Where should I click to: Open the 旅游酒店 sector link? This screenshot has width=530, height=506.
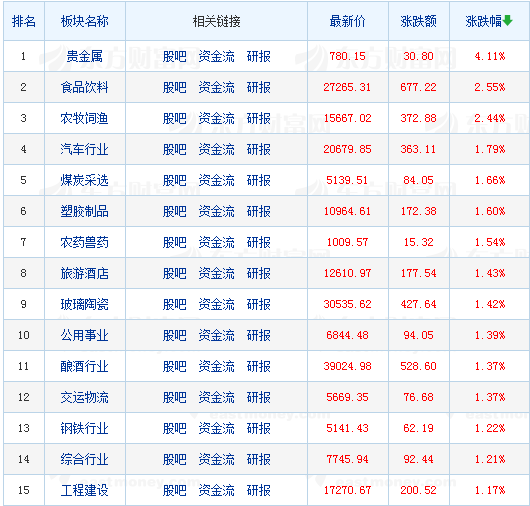[85, 273]
